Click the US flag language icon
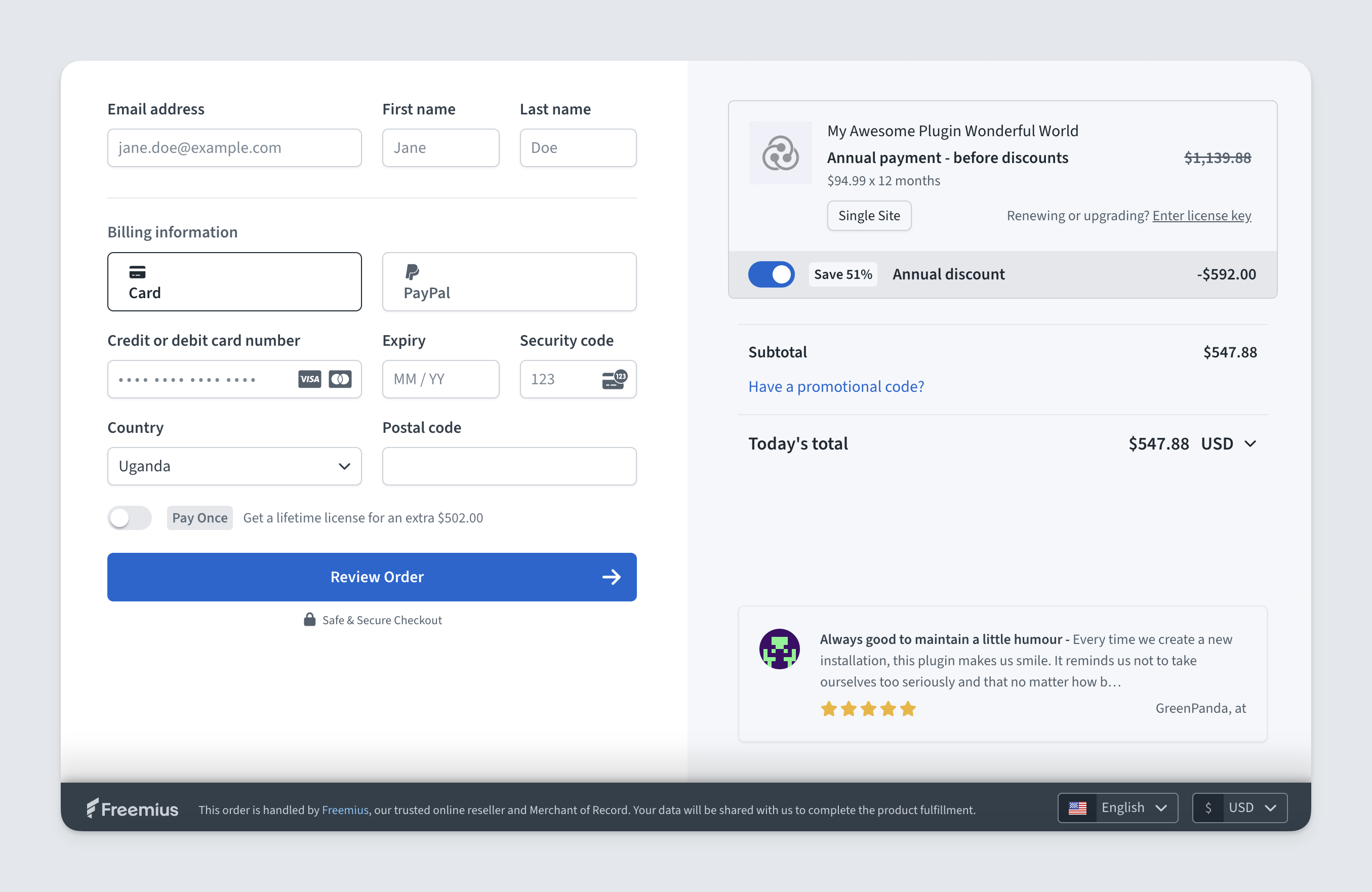 click(1077, 808)
